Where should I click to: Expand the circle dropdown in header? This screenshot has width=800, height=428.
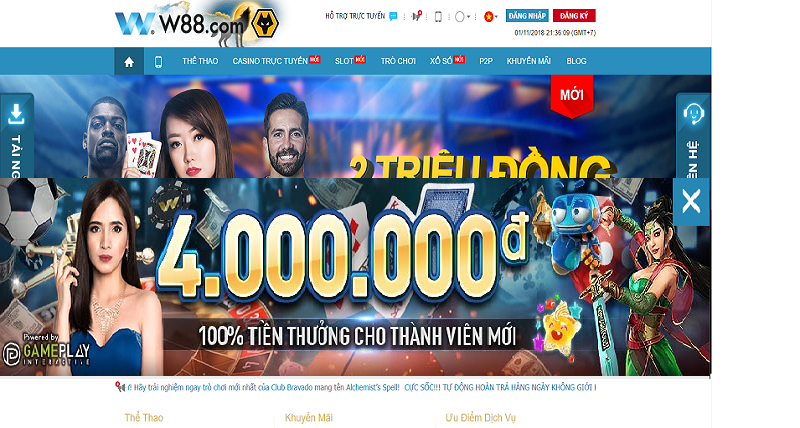pyautogui.click(x=462, y=16)
